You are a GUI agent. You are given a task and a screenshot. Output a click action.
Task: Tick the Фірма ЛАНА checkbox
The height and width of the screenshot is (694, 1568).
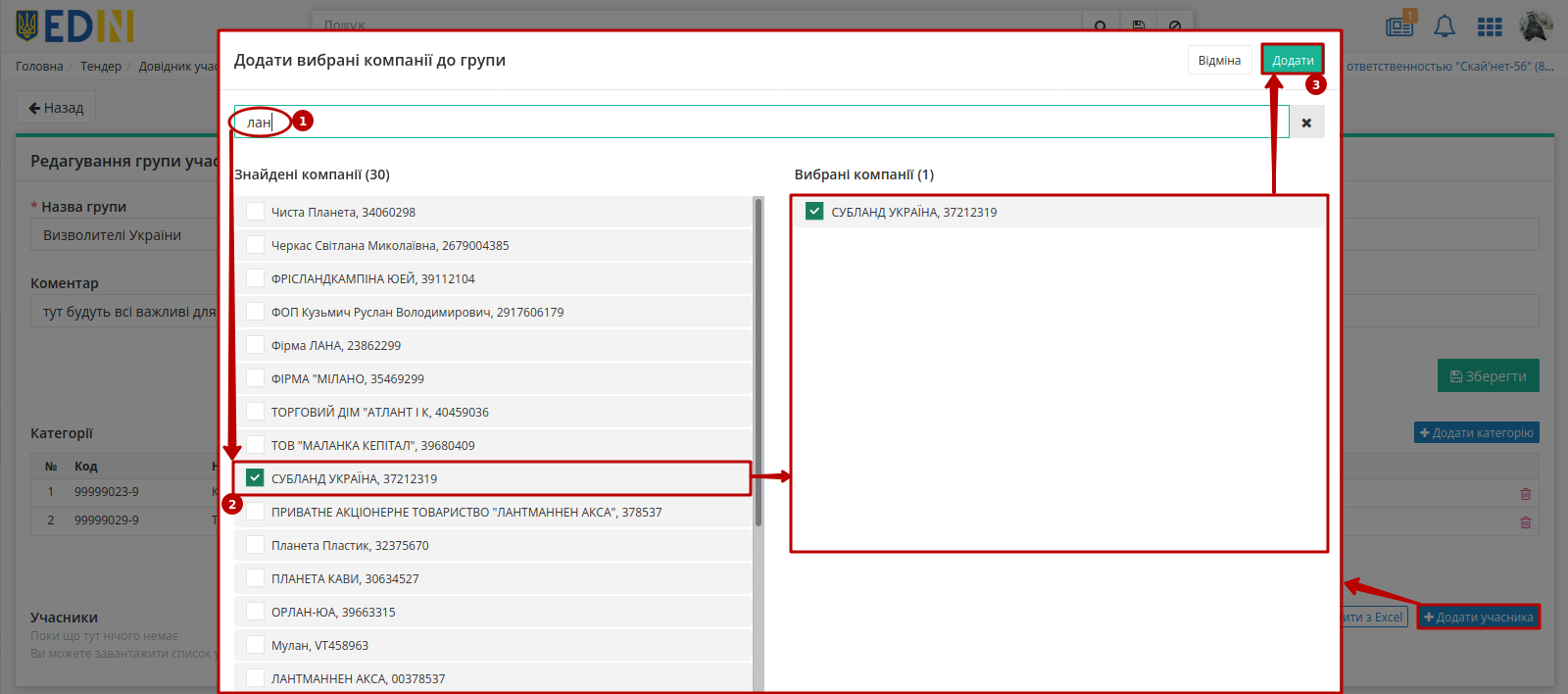(255, 344)
